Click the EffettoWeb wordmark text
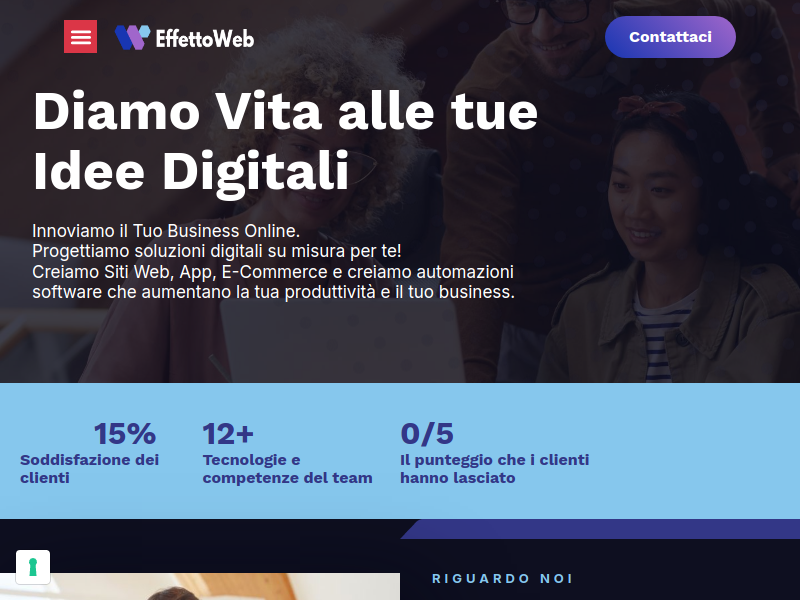The height and width of the screenshot is (600, 800). pyautogui.click(x=205, y=39)
